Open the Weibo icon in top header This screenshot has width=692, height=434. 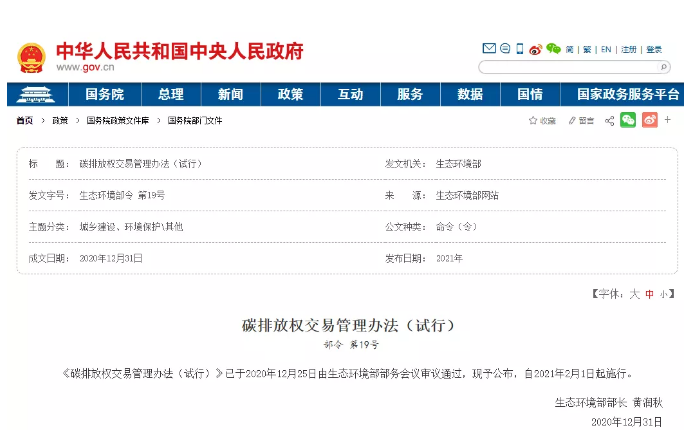coord(536,48)
